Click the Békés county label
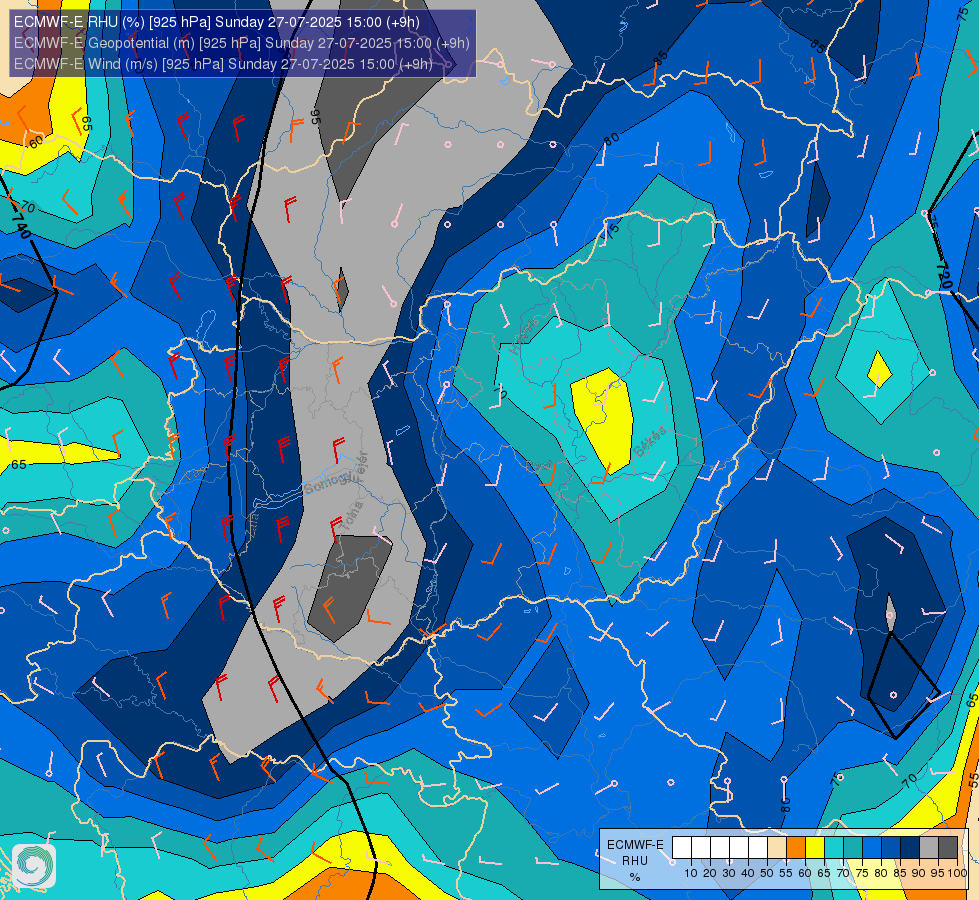This screenshot has height=900, width=979. tap(649, 442)
